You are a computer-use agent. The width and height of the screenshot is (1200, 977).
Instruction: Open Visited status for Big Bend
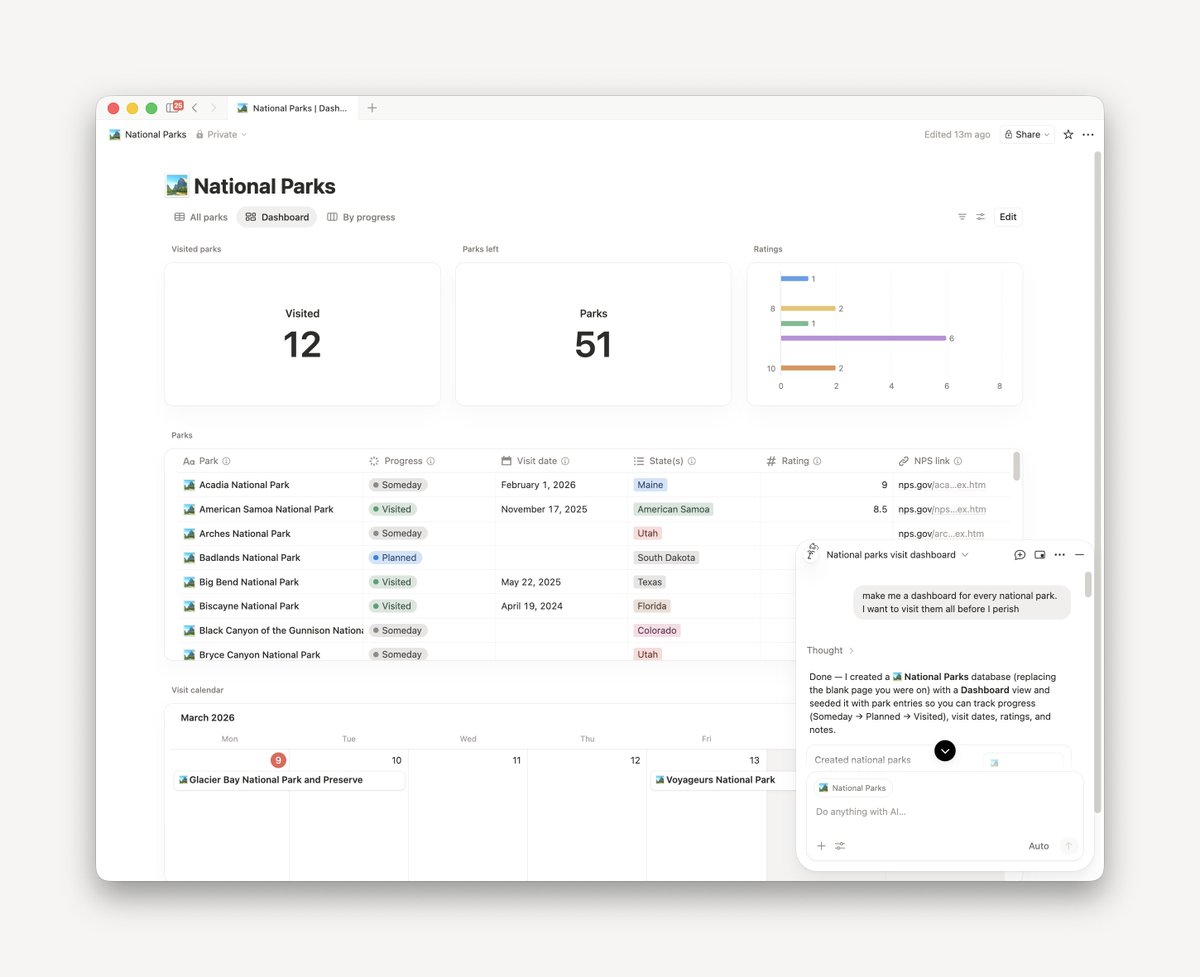[x=393, y=582]
